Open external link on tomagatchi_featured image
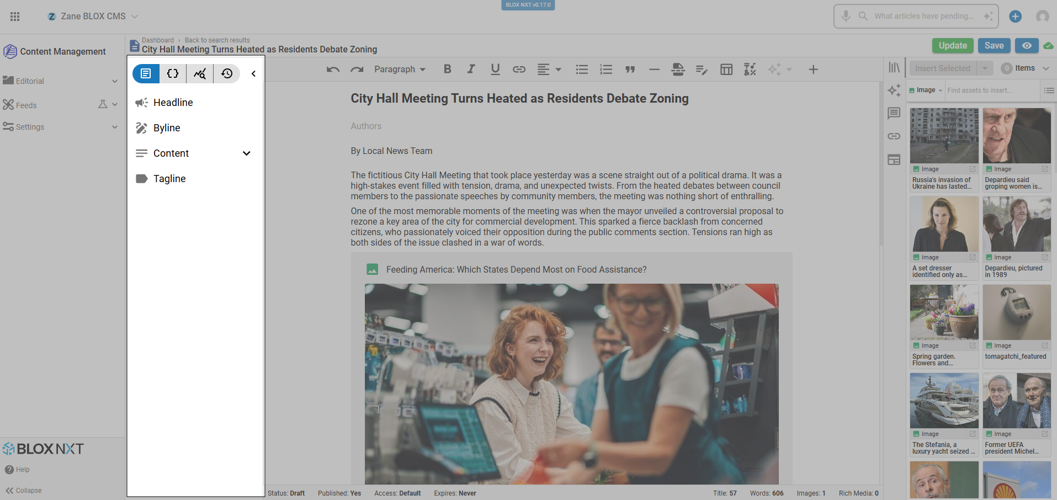Viewport: 1057px width, 500px height. tap(1046, 346)
